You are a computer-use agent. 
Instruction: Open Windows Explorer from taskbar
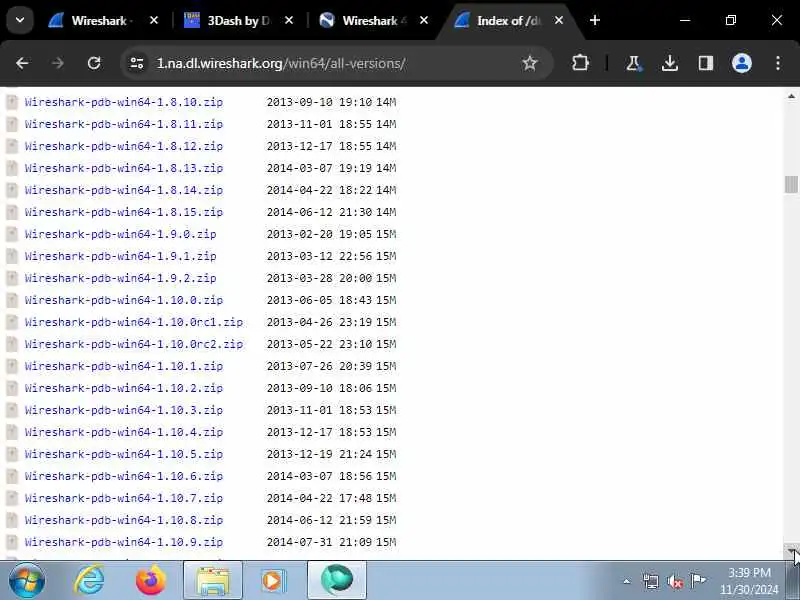pos(213,581)
